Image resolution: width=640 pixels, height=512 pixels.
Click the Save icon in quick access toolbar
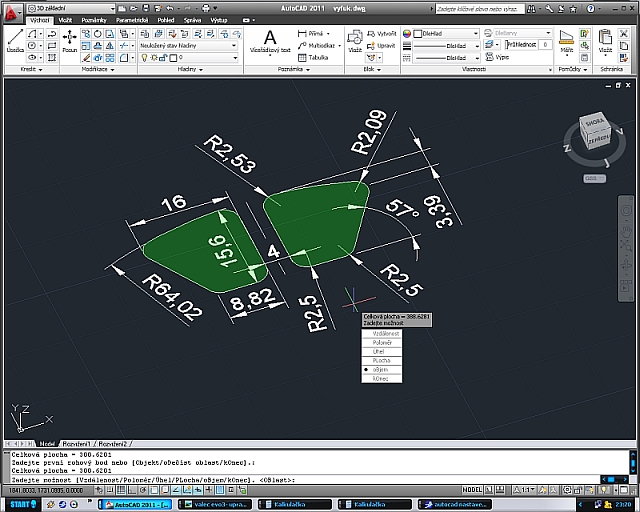click(146, 8)
